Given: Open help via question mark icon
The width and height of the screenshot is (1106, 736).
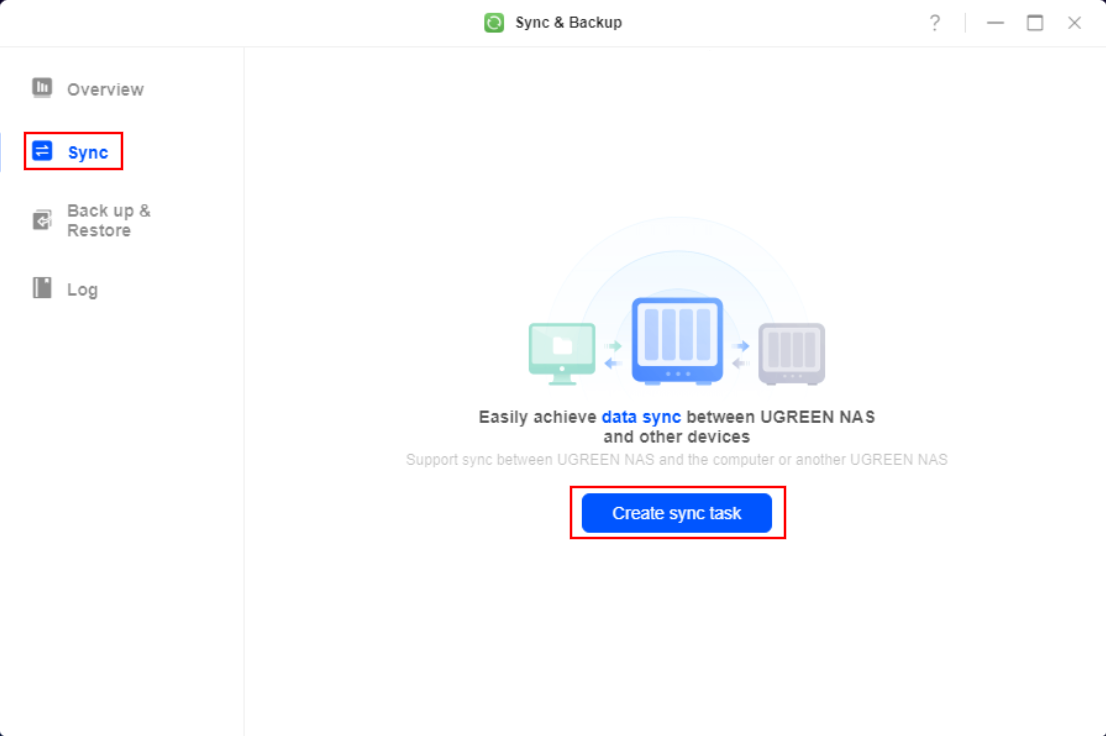Looking at the screenshot, I should pyautogui.click(x=935, y=23).
